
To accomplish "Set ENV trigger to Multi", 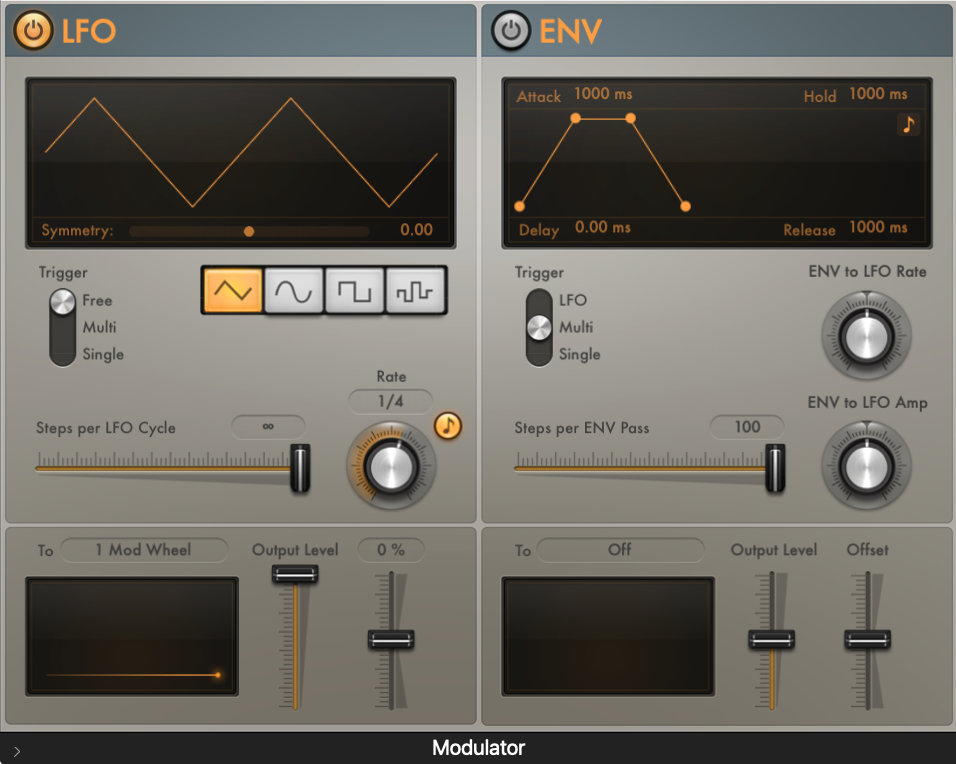I will (576, 327).
